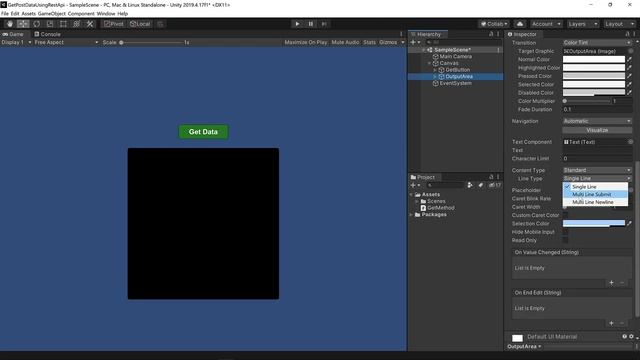Open the Navigation Automatic dropdown
This screenshot has height=360, width=640.
(597, 121)
